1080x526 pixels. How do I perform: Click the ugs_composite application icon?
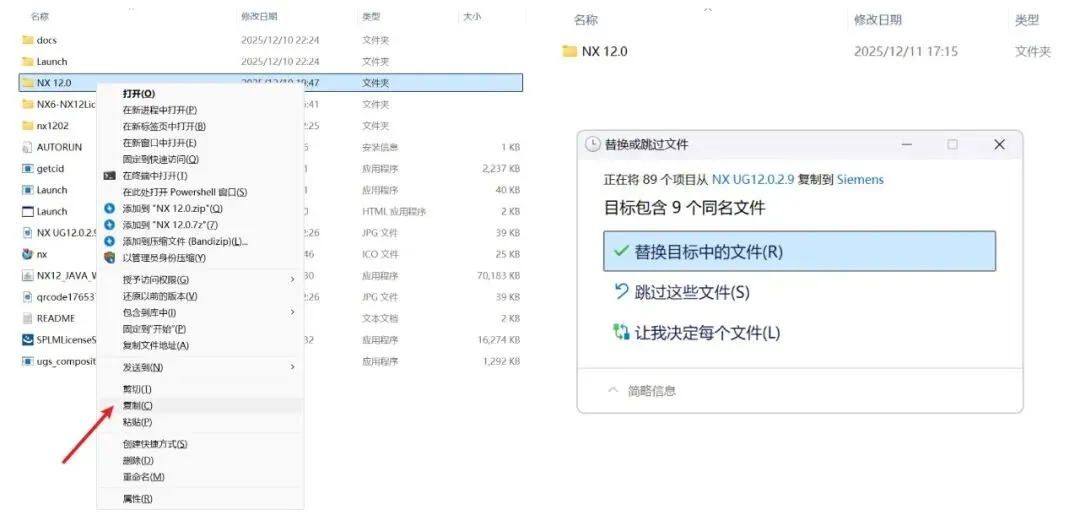click(x=28, y=361)
